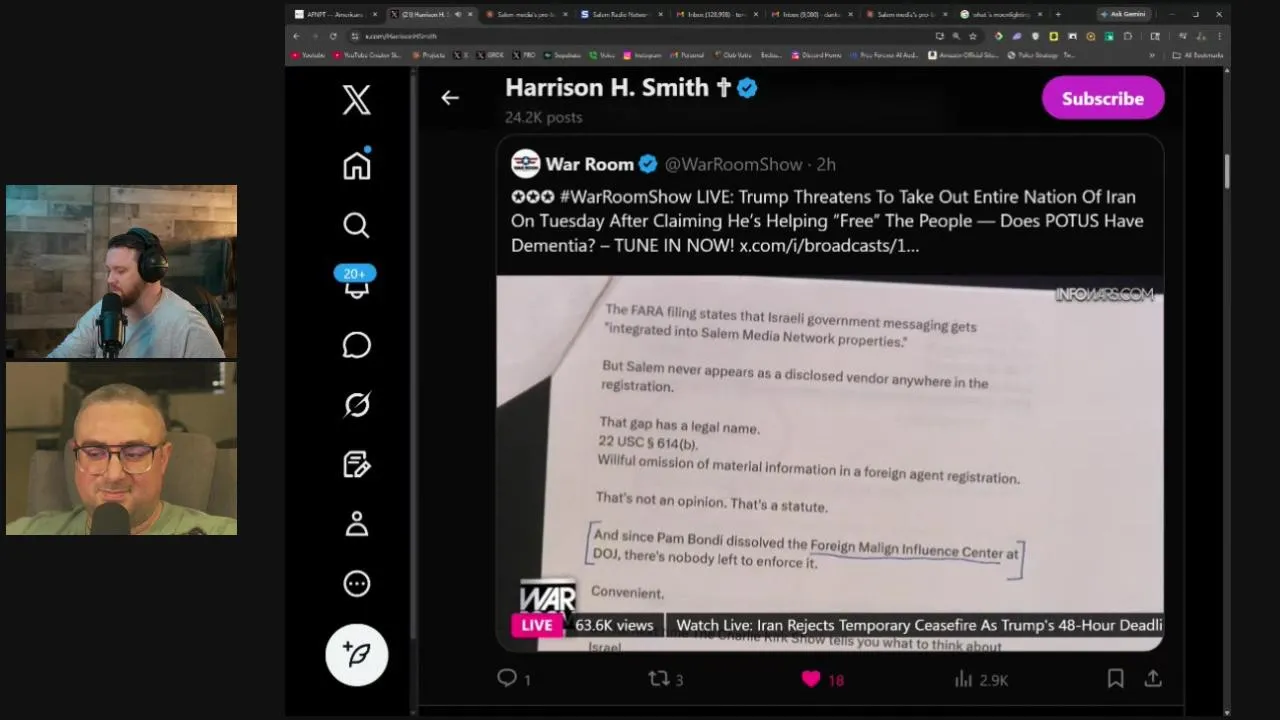The height and width of the screenshot is (720, 1280).
Task: Click the top webcam feed overlay
Action: (122, 272)
